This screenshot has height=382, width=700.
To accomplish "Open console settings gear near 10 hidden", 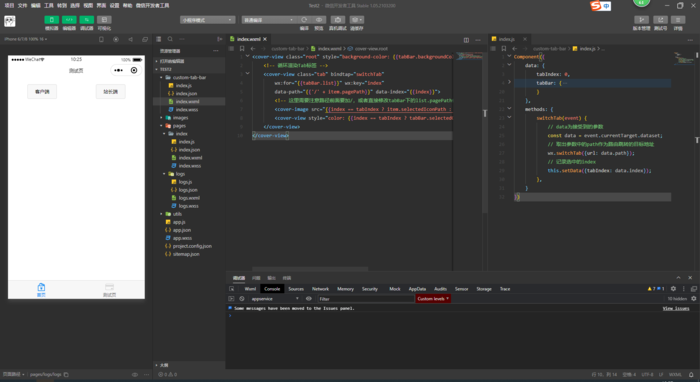I will tap(694, 299).
